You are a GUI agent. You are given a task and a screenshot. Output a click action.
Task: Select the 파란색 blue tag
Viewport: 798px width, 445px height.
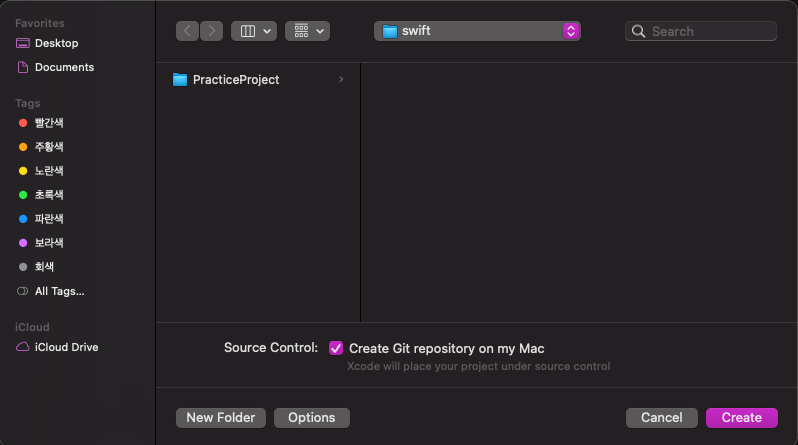coord(49,219)
